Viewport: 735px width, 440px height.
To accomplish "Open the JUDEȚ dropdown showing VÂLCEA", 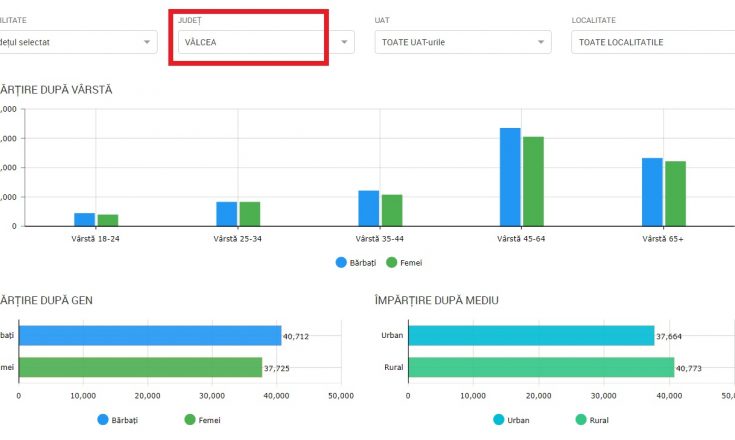I will pos(266,42).
